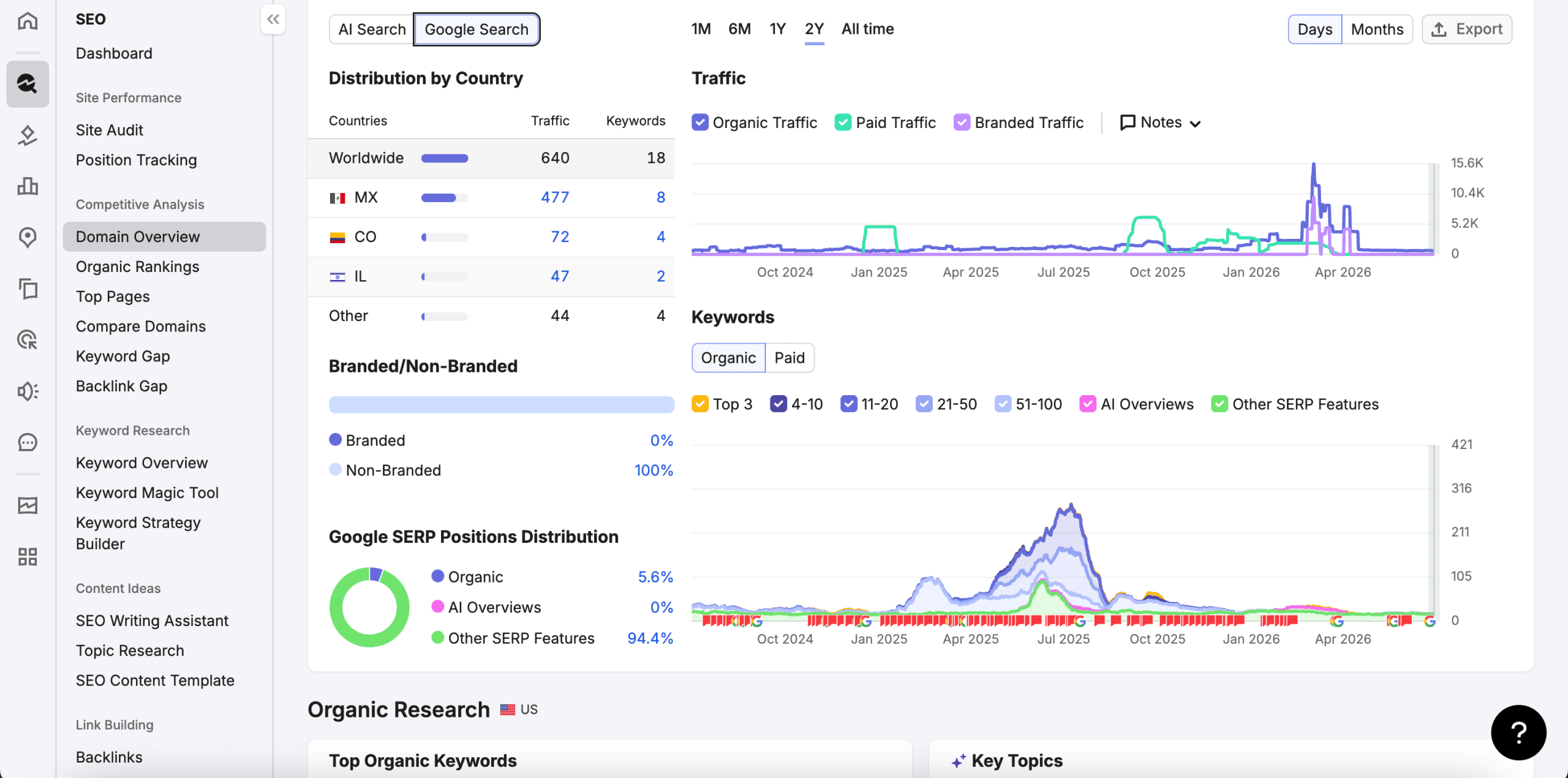1568x778 pixels.
Task: Click the SERP positions donut chart
Action: (369, 607)
